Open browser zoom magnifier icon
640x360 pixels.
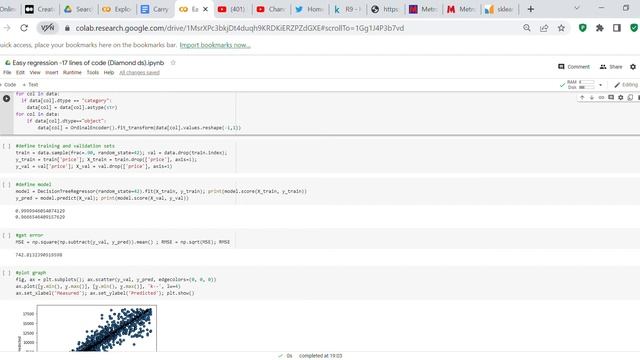pyautogui.click(x=527, y=28)
